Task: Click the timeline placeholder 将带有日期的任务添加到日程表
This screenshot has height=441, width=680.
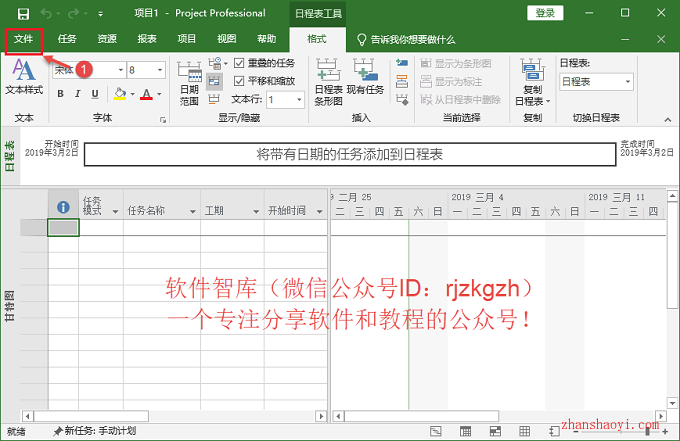Action: click(350, 154)
